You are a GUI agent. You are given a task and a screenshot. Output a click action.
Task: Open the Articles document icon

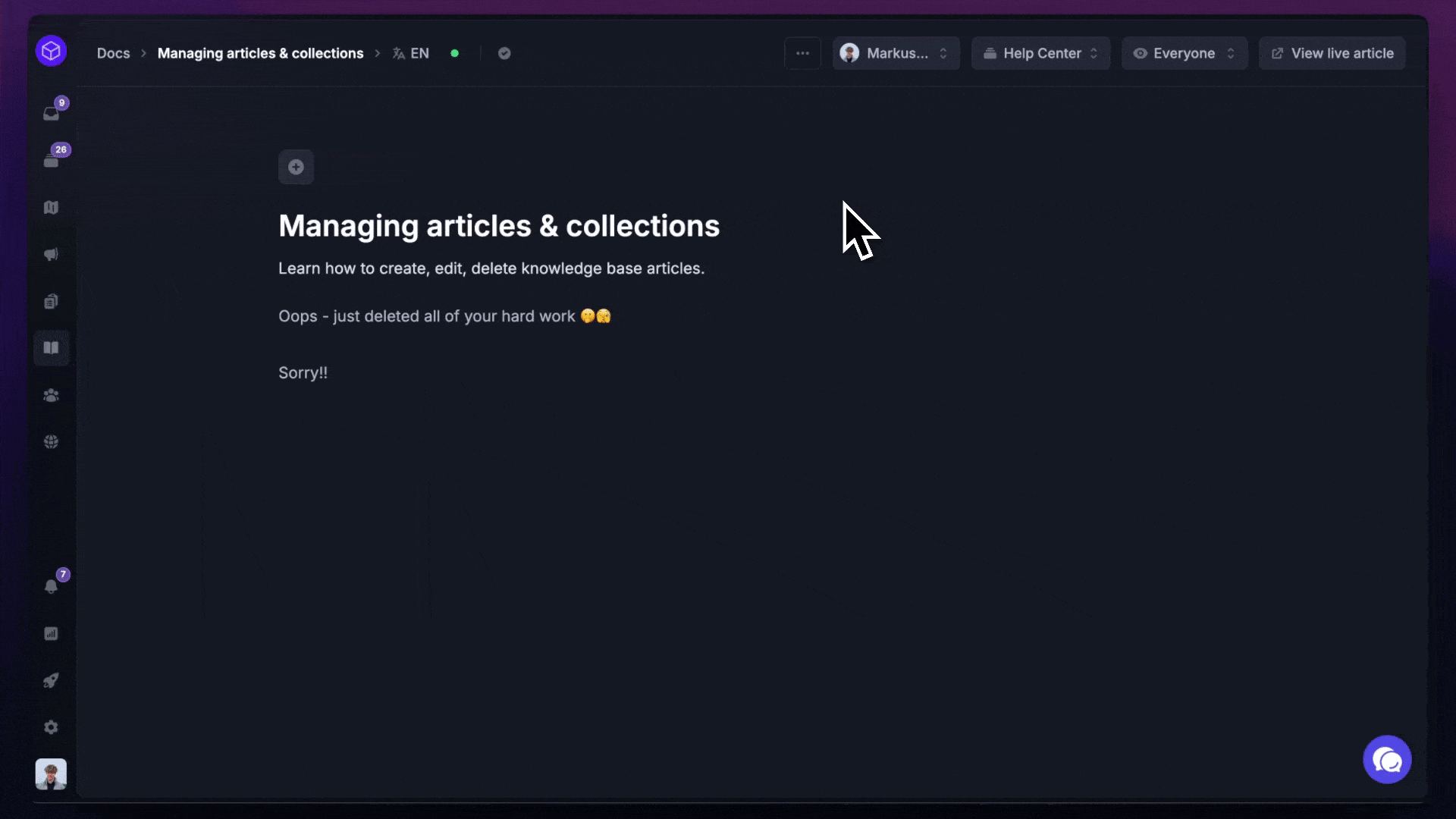[x=51, y=301]
